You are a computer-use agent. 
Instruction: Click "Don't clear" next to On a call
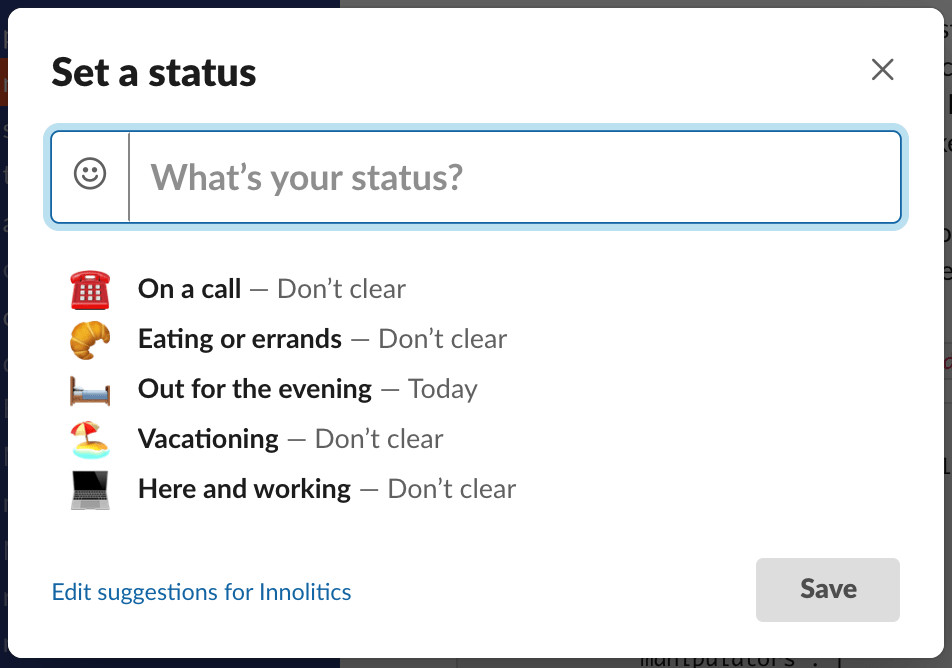click(342, 290)
